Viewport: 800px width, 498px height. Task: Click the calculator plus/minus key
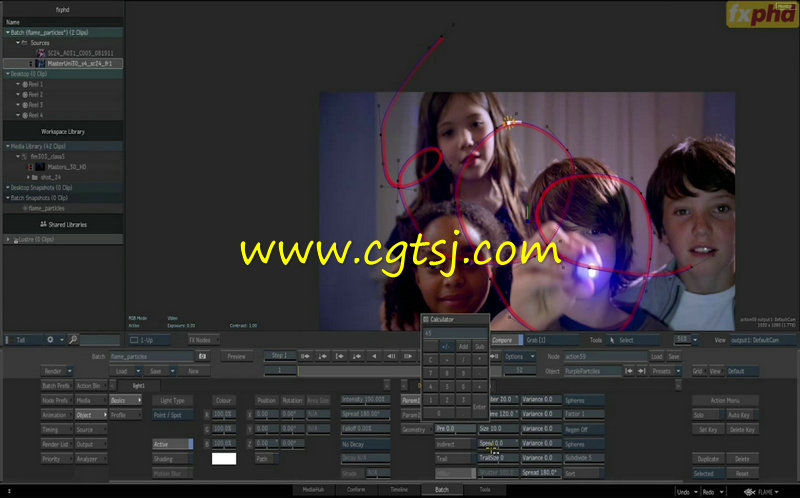(445, 346)
